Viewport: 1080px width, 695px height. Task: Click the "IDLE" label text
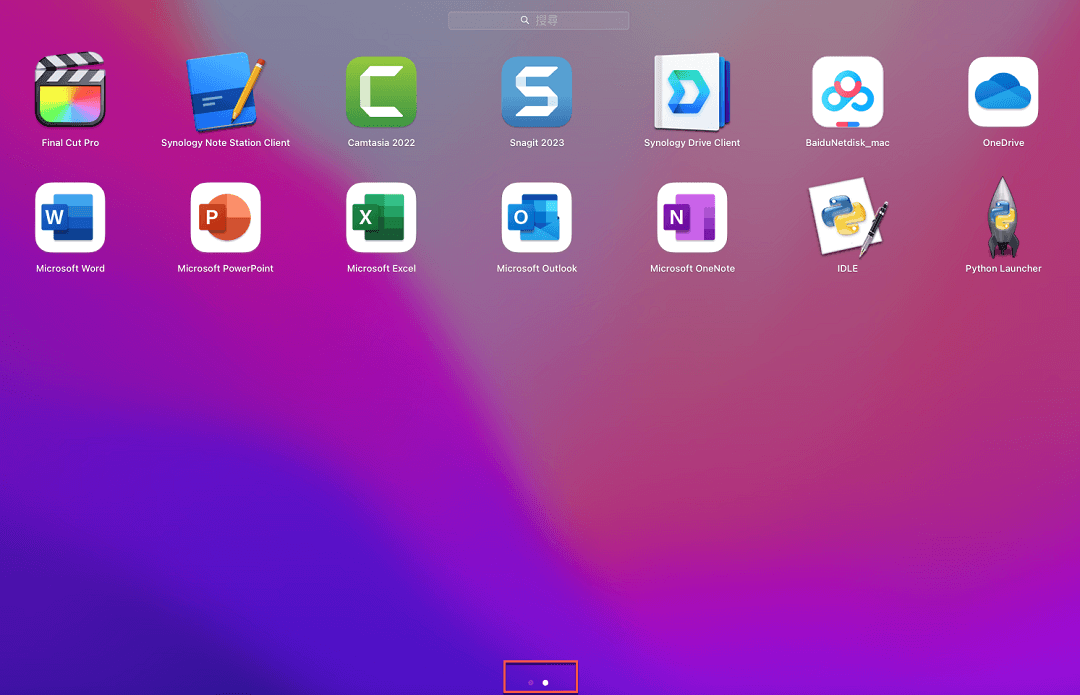pyautogui.click(x=847, y=269)
